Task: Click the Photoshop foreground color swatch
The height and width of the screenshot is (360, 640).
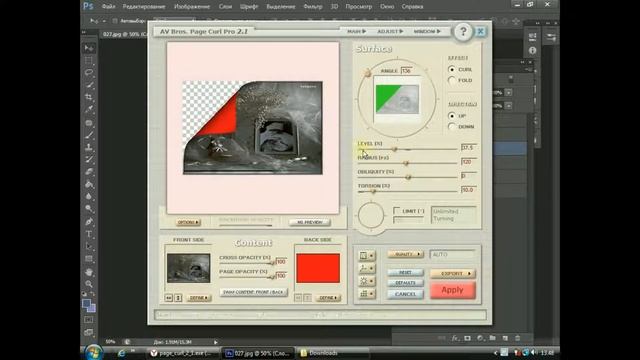Action: point(86,304)
